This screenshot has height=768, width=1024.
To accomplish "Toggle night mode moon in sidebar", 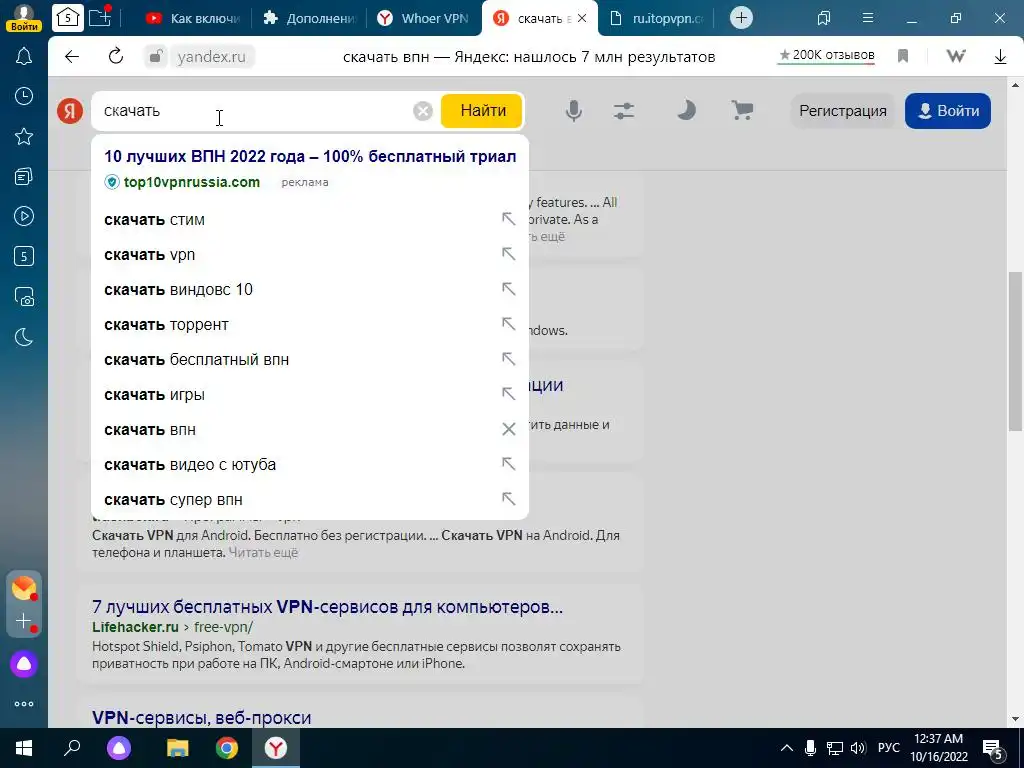I will (x=24, y=337).
